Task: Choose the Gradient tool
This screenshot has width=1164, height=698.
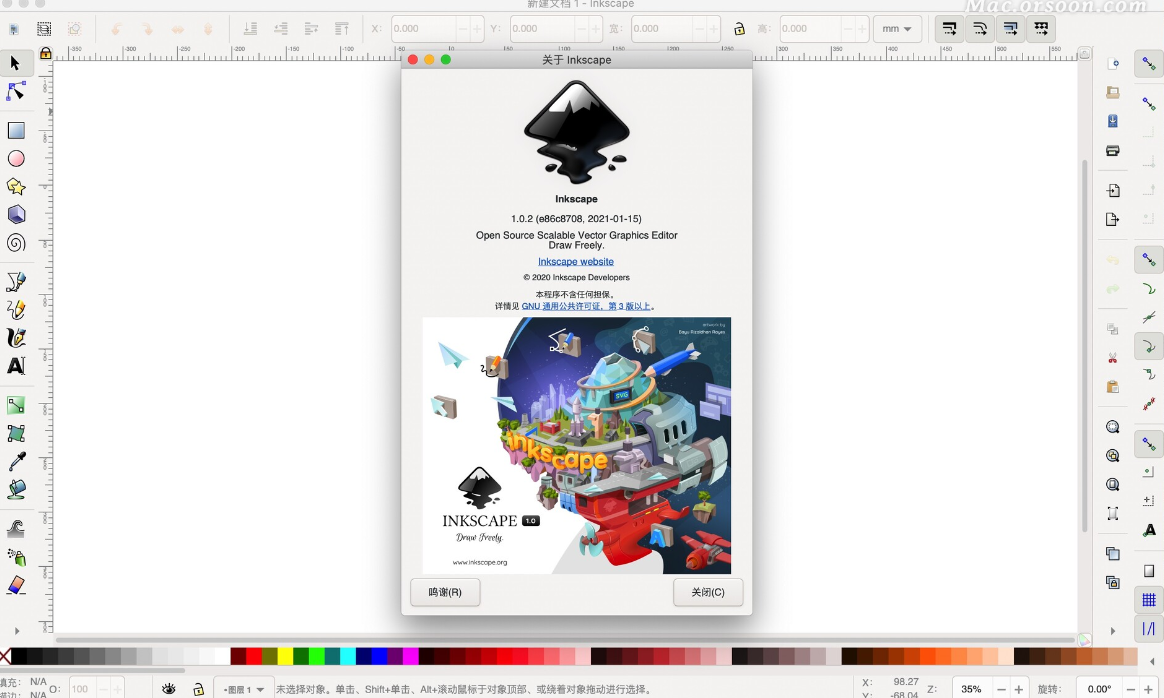Action: (x=16, y=405)
